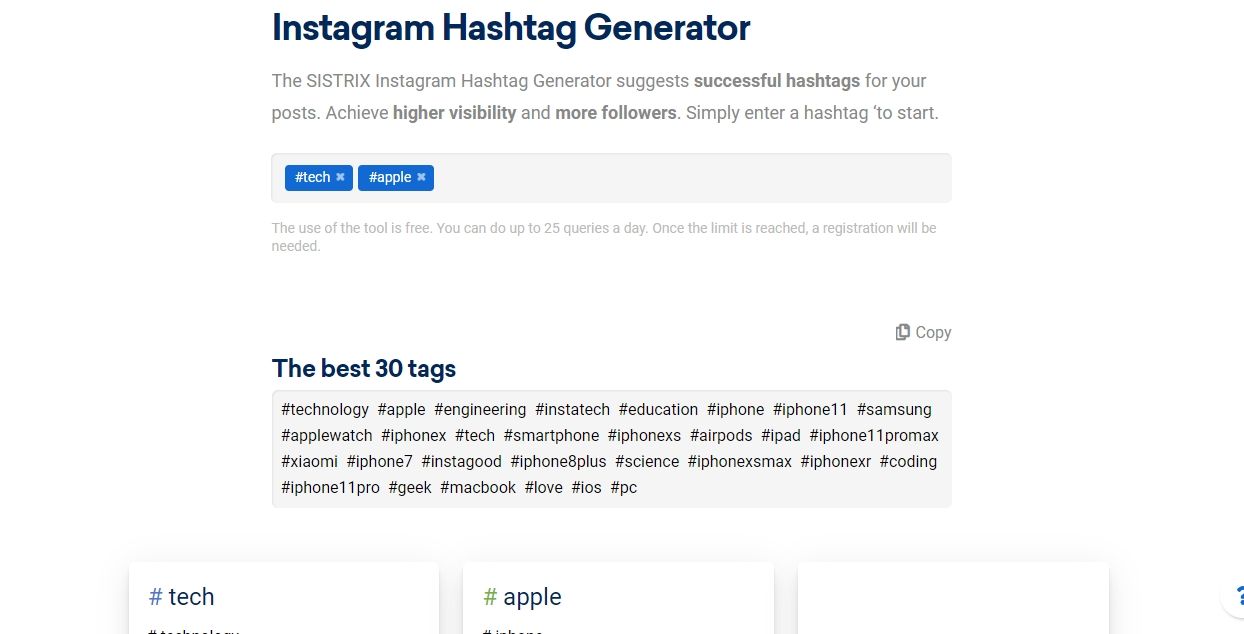
Task: Click the apple card heading
Action: pyautogui.click(x=532, y=597)
